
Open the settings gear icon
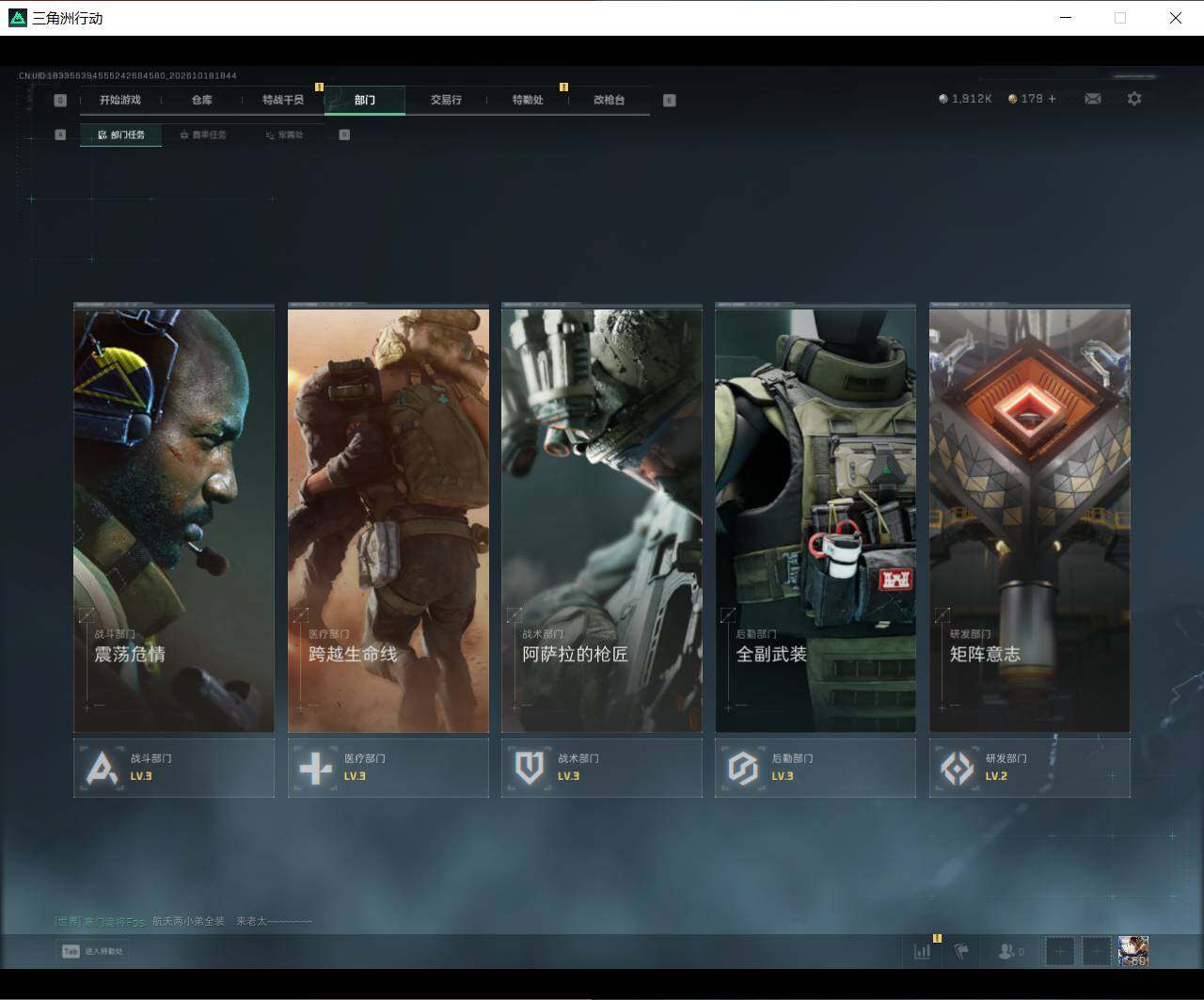pos(1134,99)
